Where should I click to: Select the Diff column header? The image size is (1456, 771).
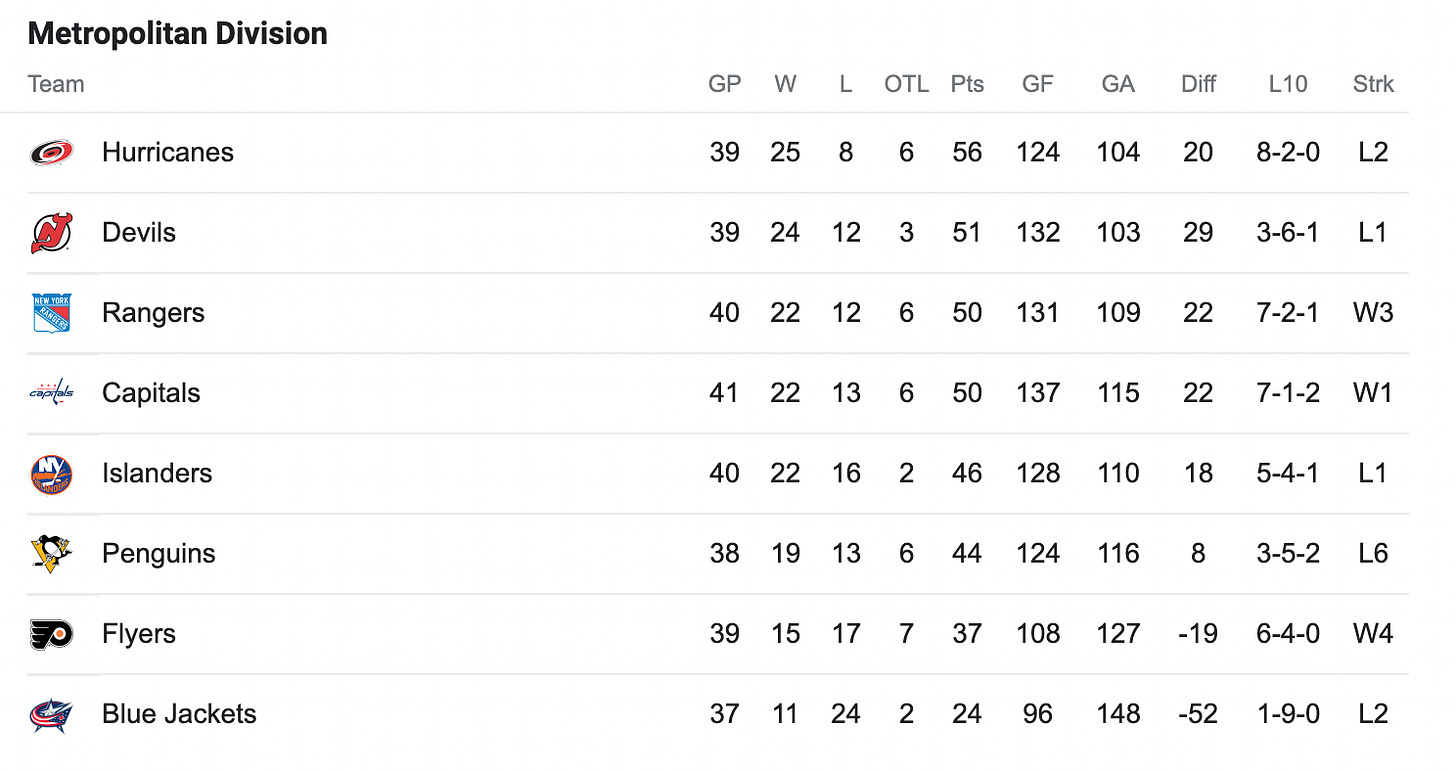pyautogui.click(x=1198, y=85)
